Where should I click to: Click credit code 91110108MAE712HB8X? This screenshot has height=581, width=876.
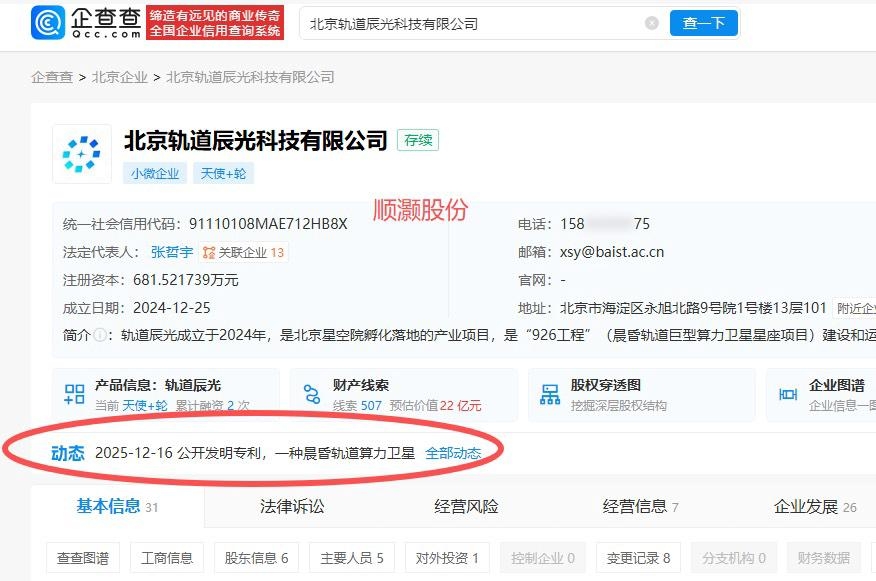[268, 224]
